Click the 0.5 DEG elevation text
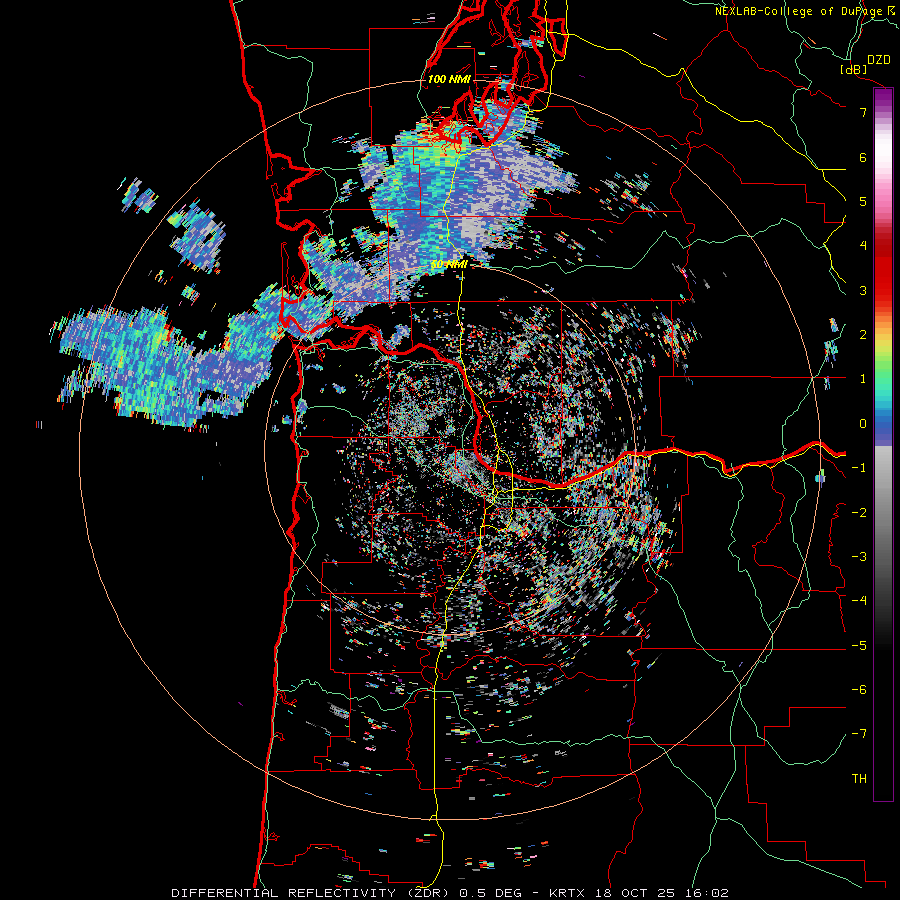900x900 pixels. point(491,893)
